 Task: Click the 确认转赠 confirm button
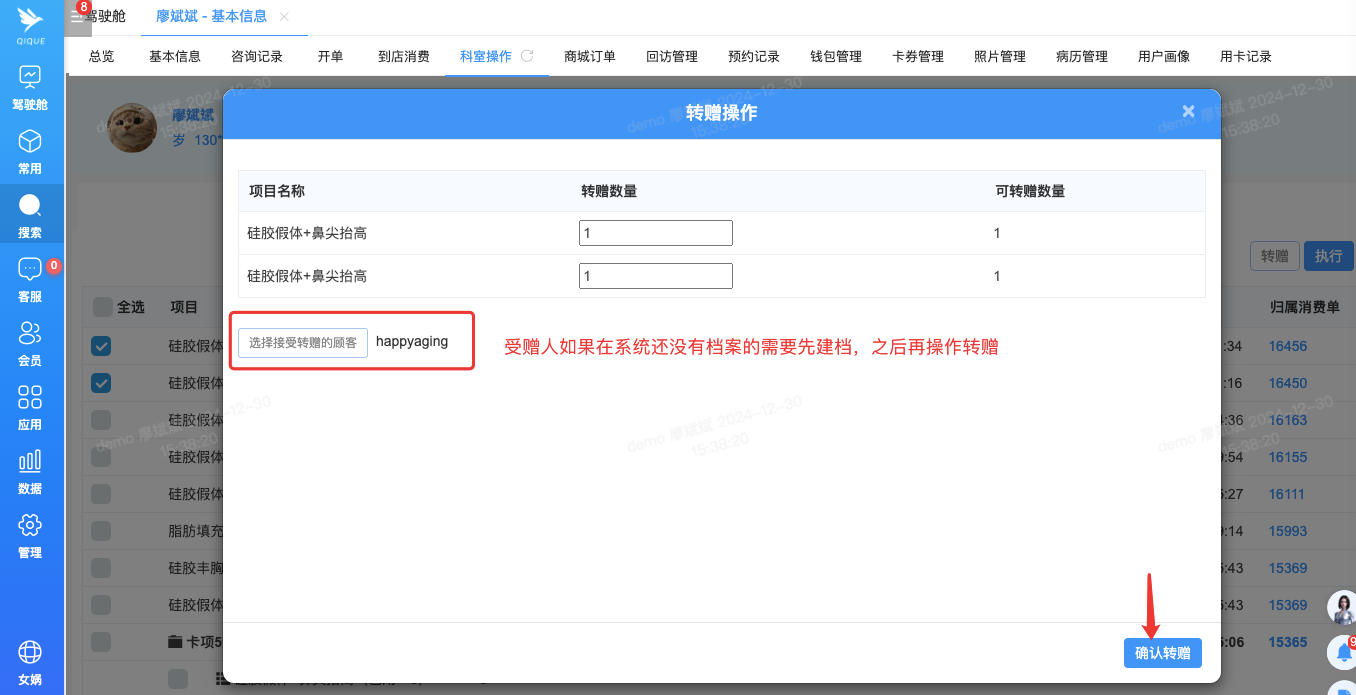1162,653
